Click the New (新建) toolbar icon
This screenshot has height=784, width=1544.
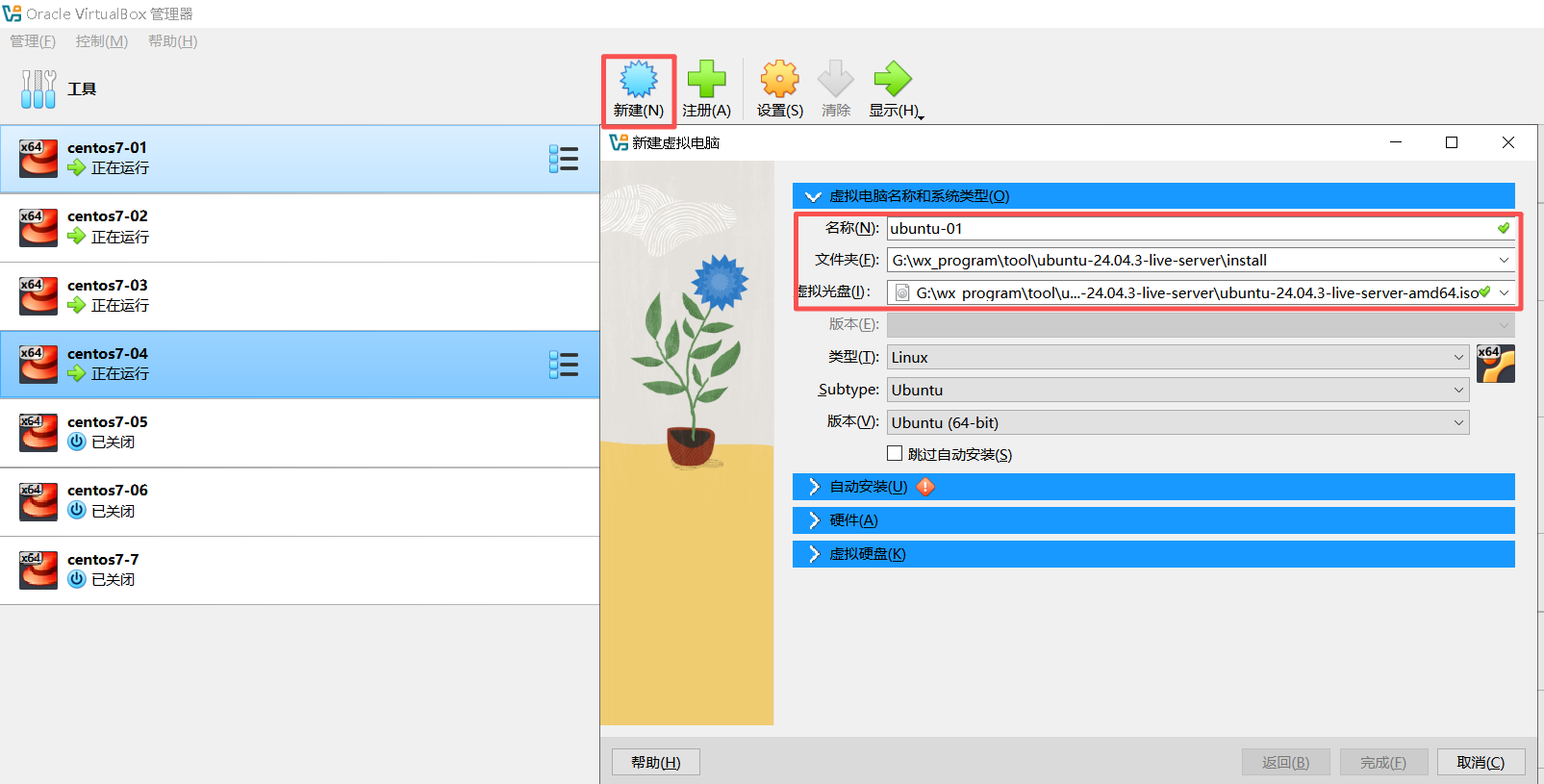point(639,79)
